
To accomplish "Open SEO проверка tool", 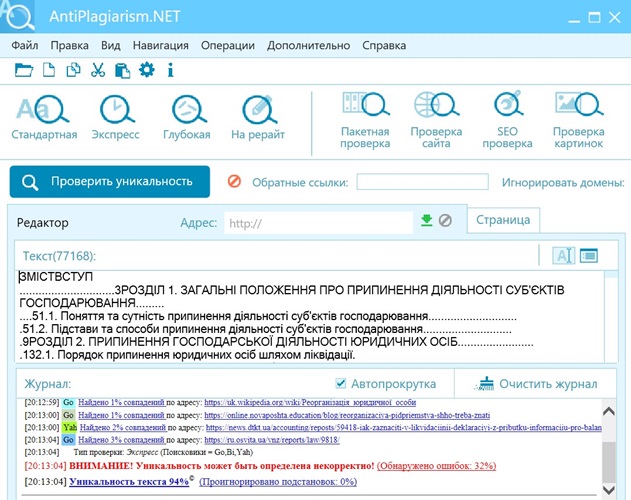I will point(507,121).
